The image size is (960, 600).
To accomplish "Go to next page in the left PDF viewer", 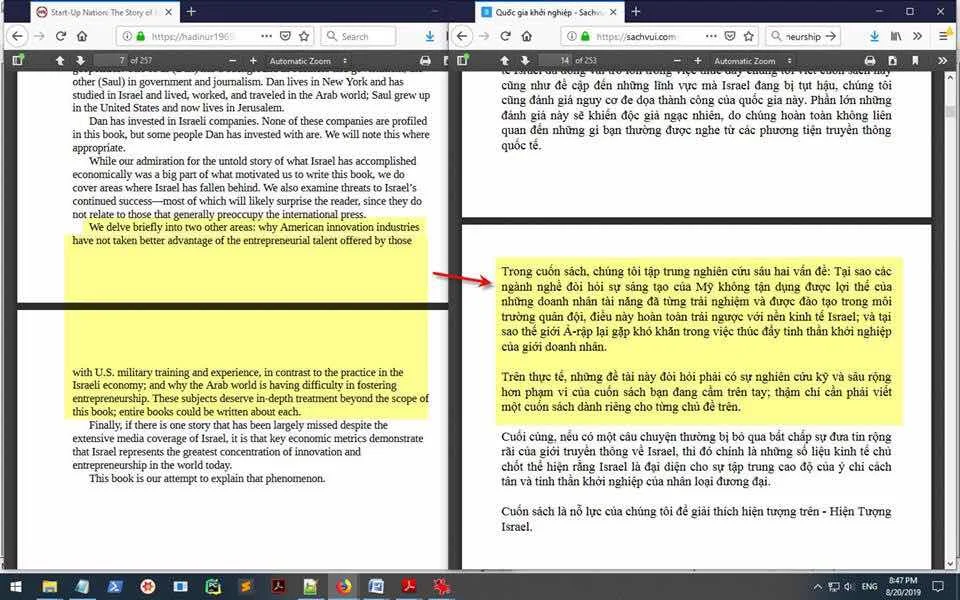I will (x=80, y=61).
